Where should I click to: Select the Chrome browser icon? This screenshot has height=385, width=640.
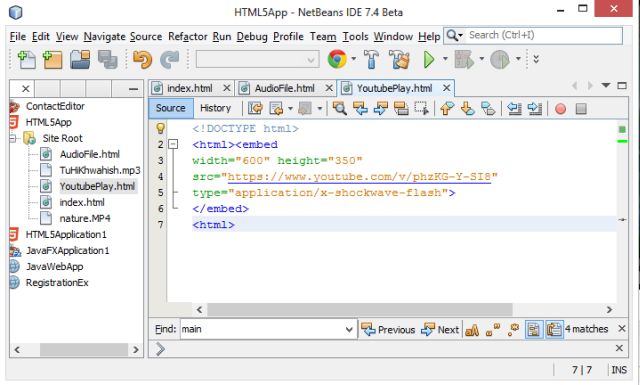pyautogui.click(x=337, y=59)
